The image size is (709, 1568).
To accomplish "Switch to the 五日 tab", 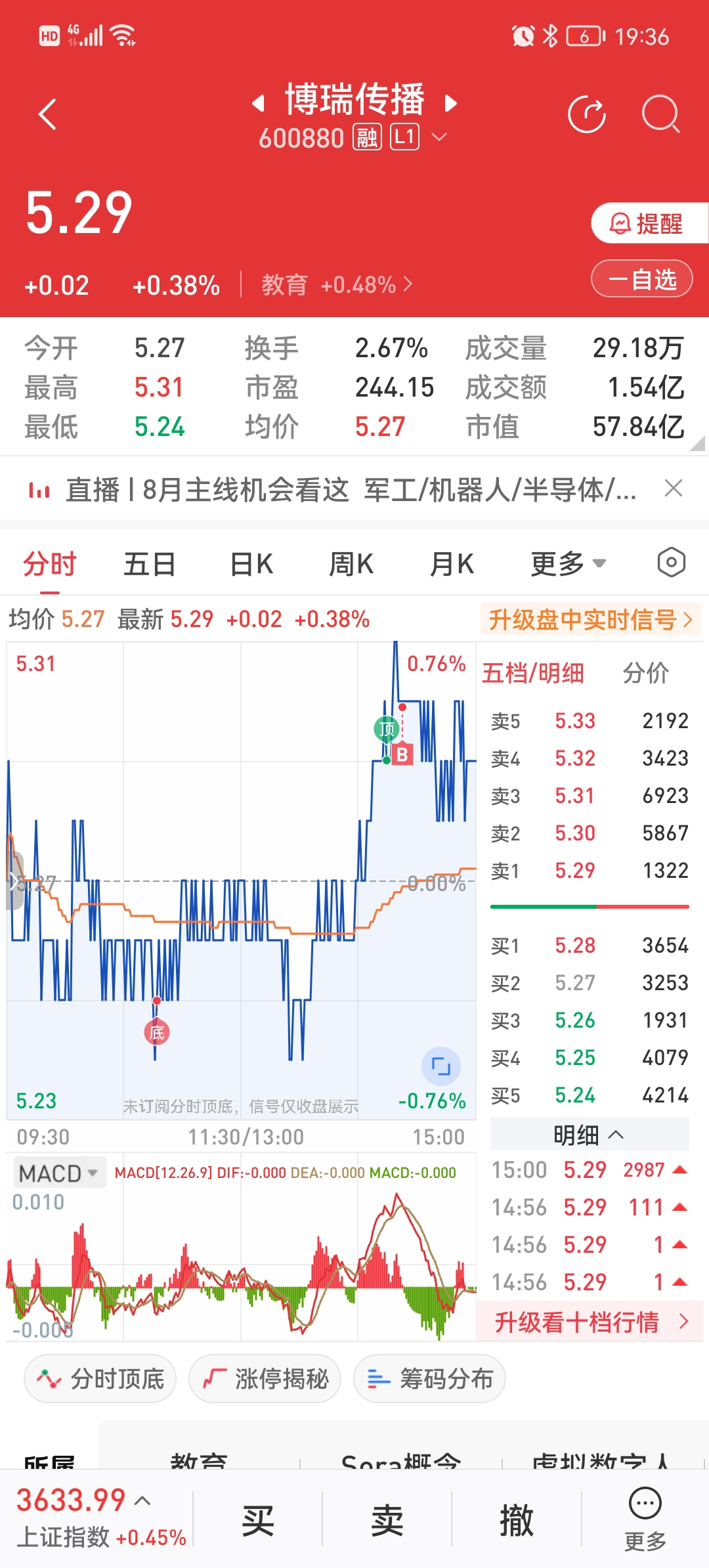I will point(150,564).
